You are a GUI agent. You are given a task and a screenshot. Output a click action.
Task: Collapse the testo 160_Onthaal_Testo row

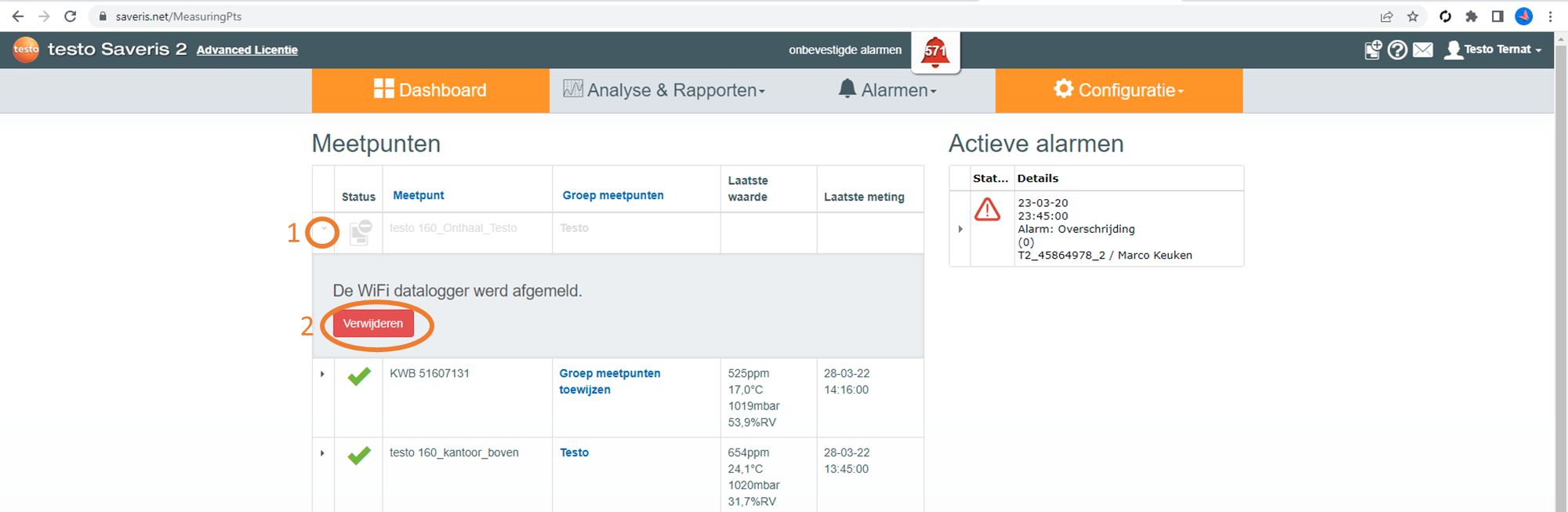tap(323, 229)
